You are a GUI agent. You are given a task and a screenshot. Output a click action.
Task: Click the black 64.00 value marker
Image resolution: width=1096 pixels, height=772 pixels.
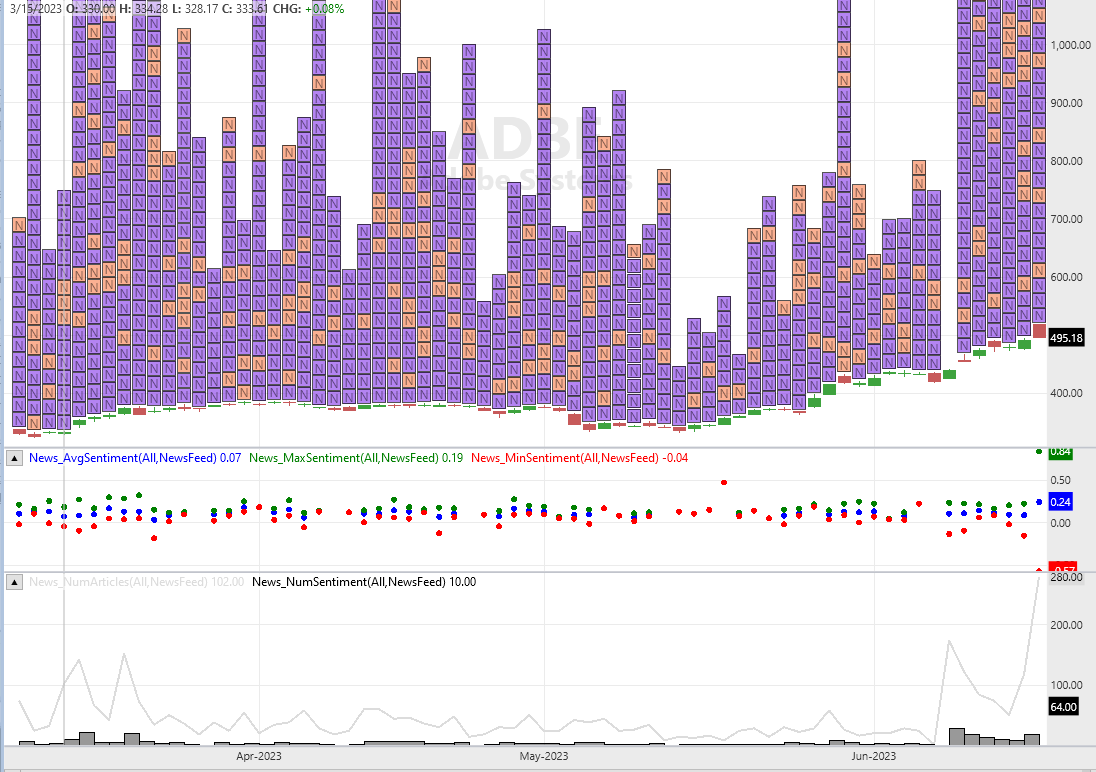pyautogui.click(x=1063, y=707)
